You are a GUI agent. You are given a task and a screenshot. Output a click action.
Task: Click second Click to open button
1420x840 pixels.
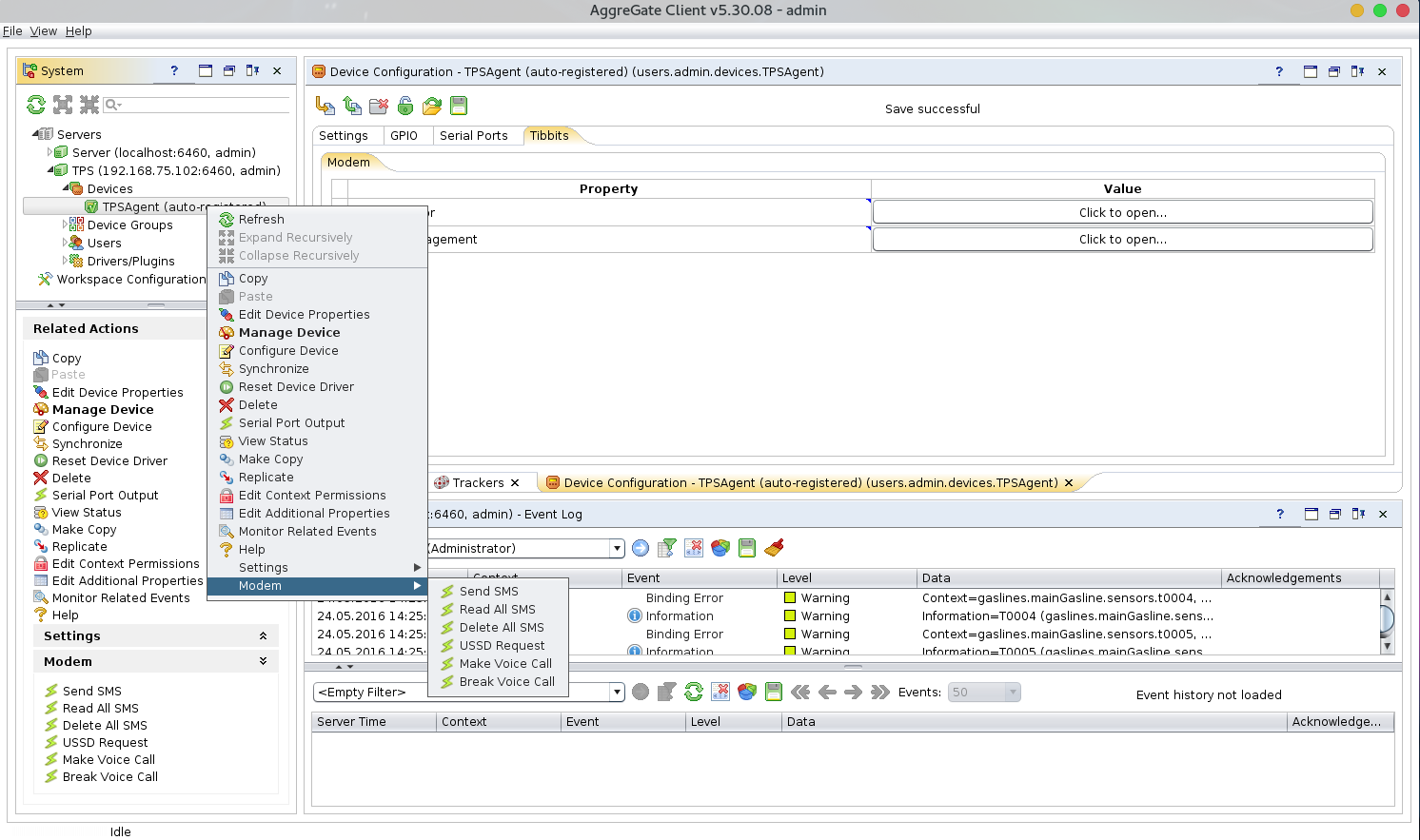1122,239
